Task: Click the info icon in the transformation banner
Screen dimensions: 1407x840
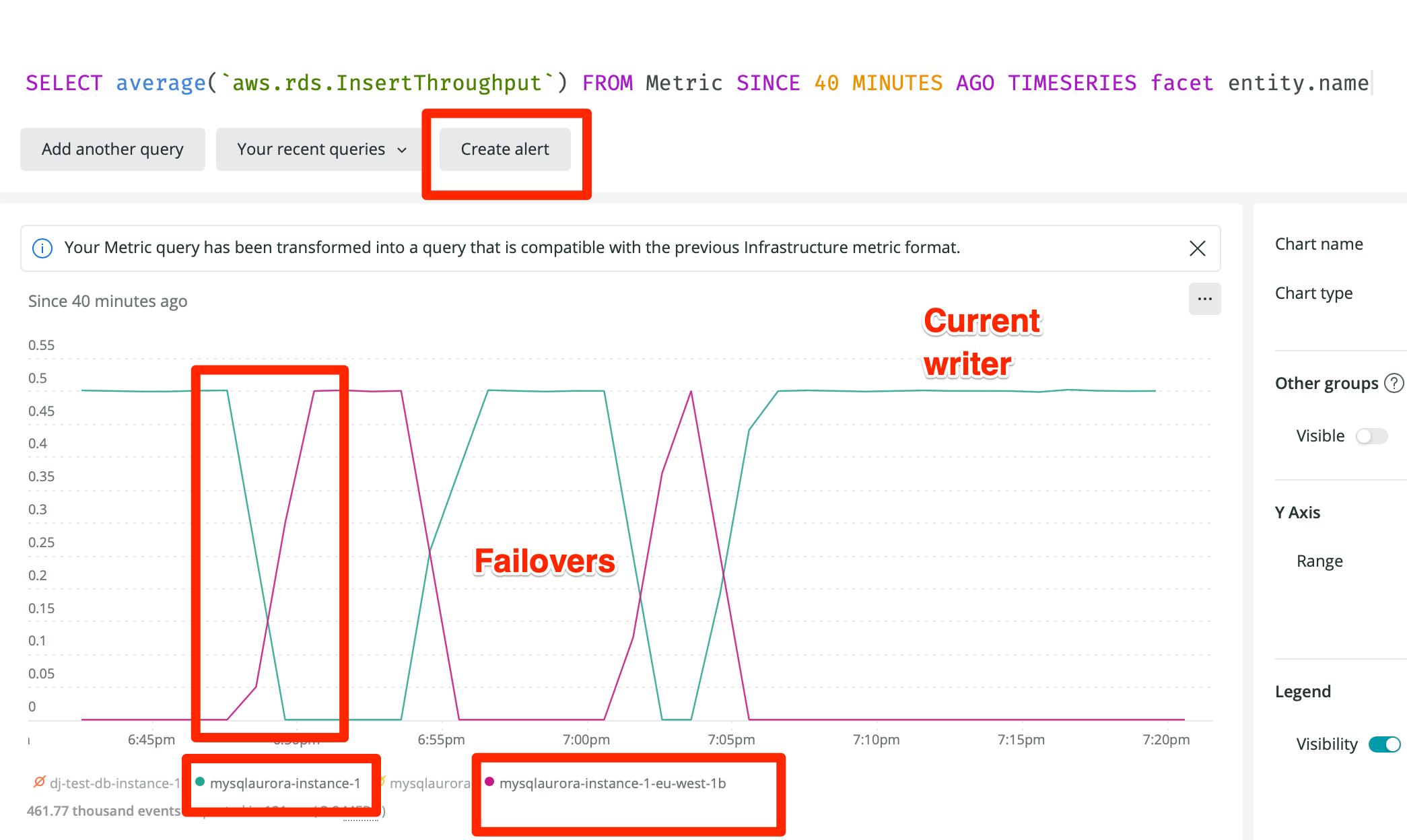Action: 42,248
